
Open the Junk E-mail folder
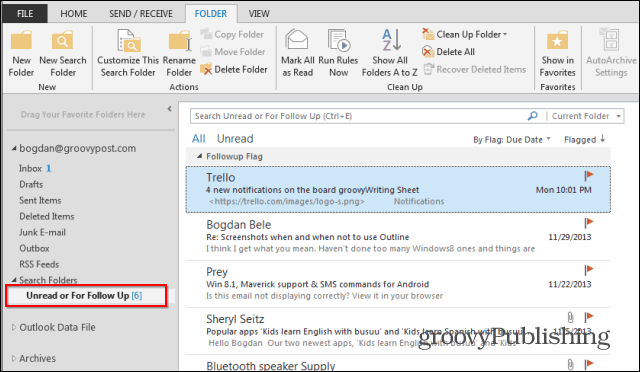(x=42, y=232)
